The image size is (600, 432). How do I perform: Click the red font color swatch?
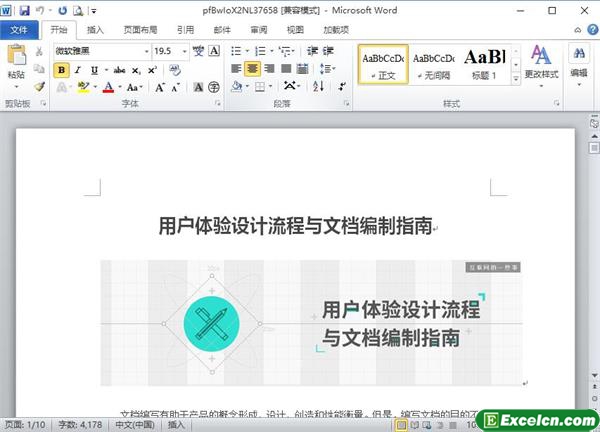point(108,88)
